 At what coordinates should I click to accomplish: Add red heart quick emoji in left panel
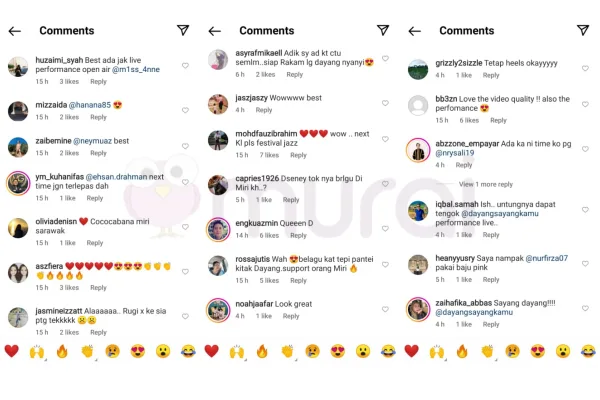[11, 351]
